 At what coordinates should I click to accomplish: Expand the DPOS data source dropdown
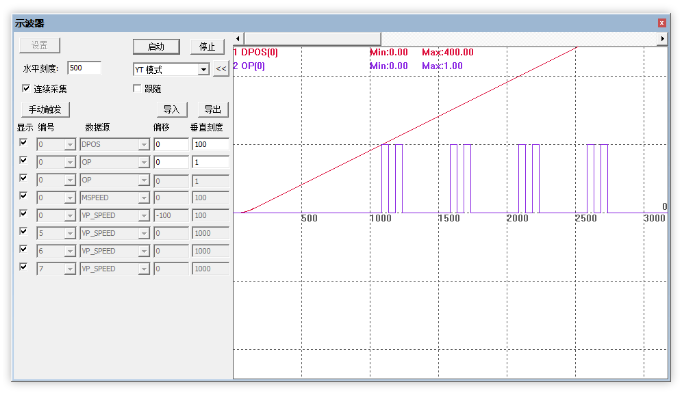pyautogui.click(x=144, y=144)
